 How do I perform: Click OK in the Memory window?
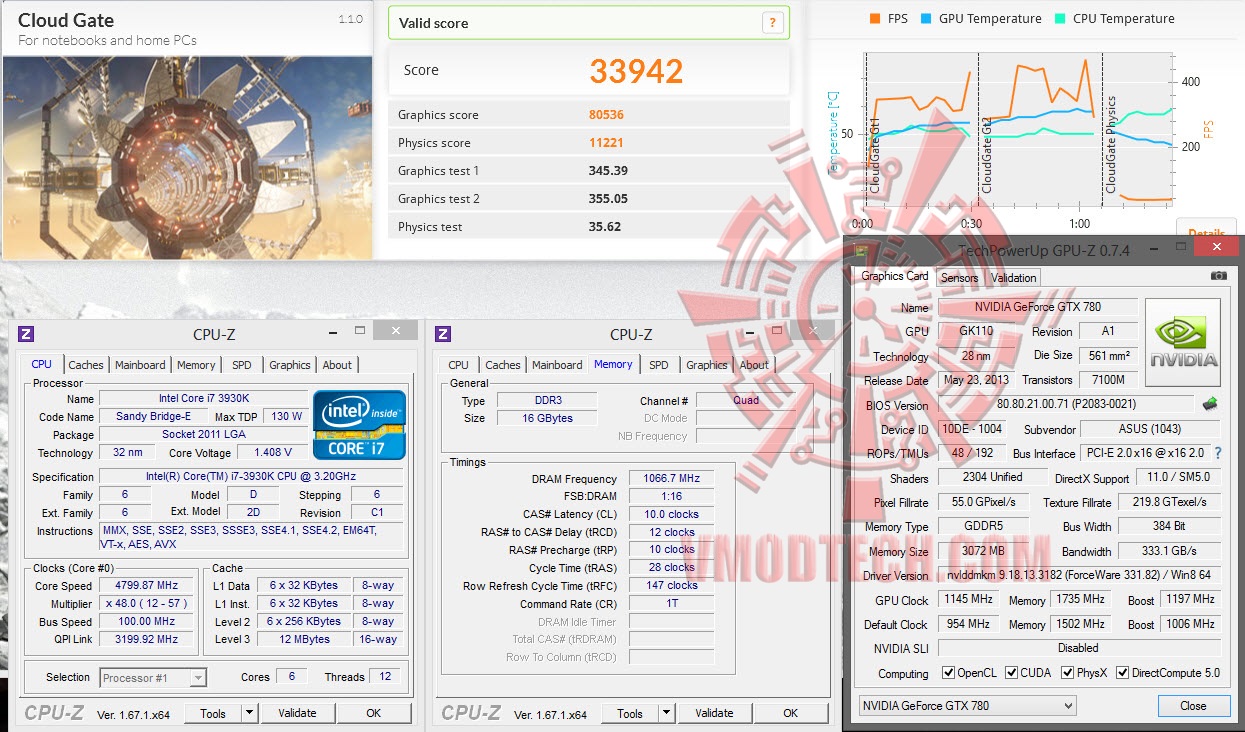click(790, 713)
